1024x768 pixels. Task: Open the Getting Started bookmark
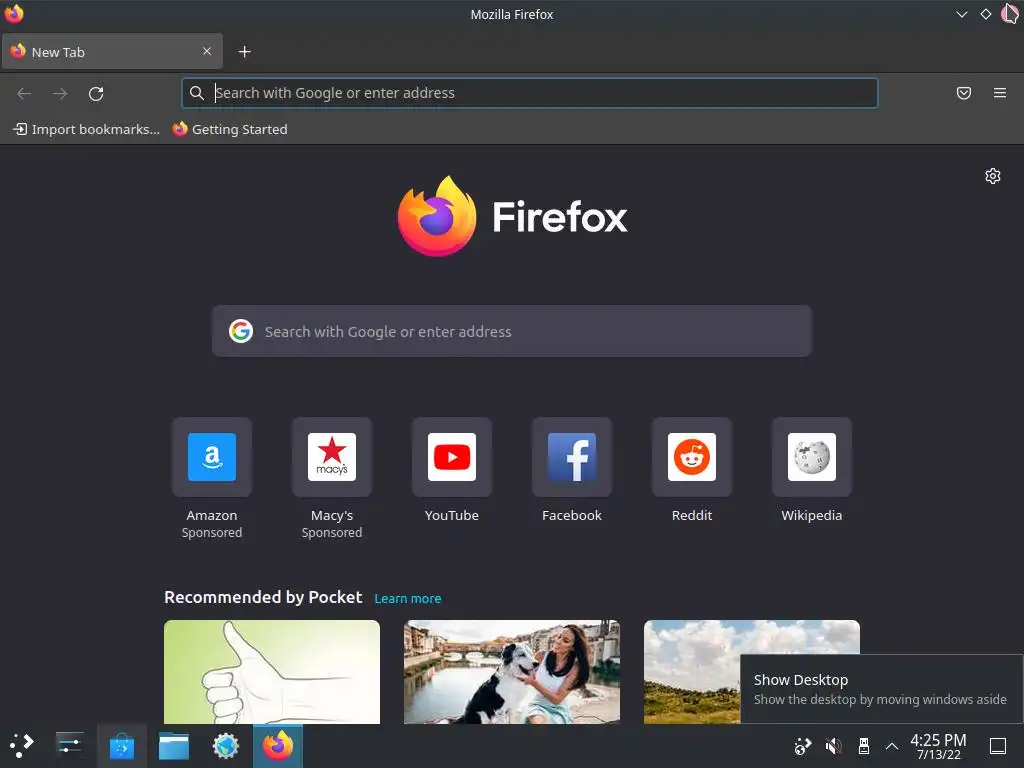(x=230, y=129)
